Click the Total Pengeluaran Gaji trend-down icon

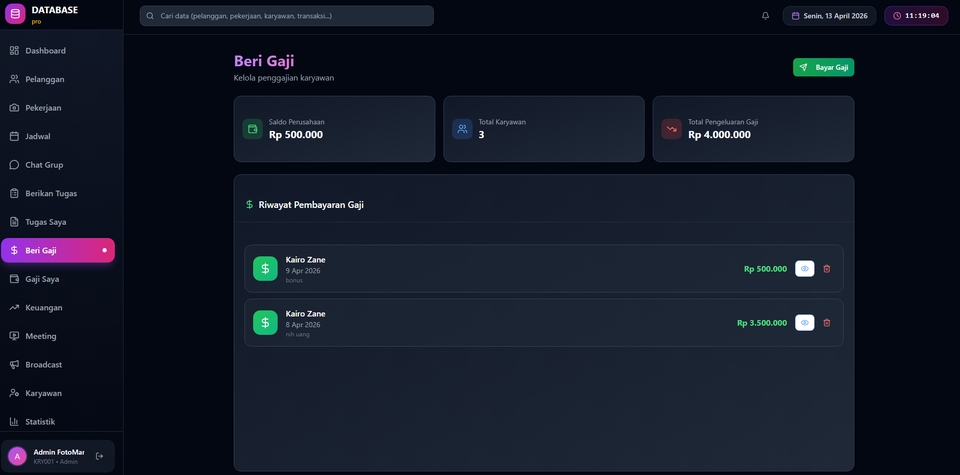[672, 129]
